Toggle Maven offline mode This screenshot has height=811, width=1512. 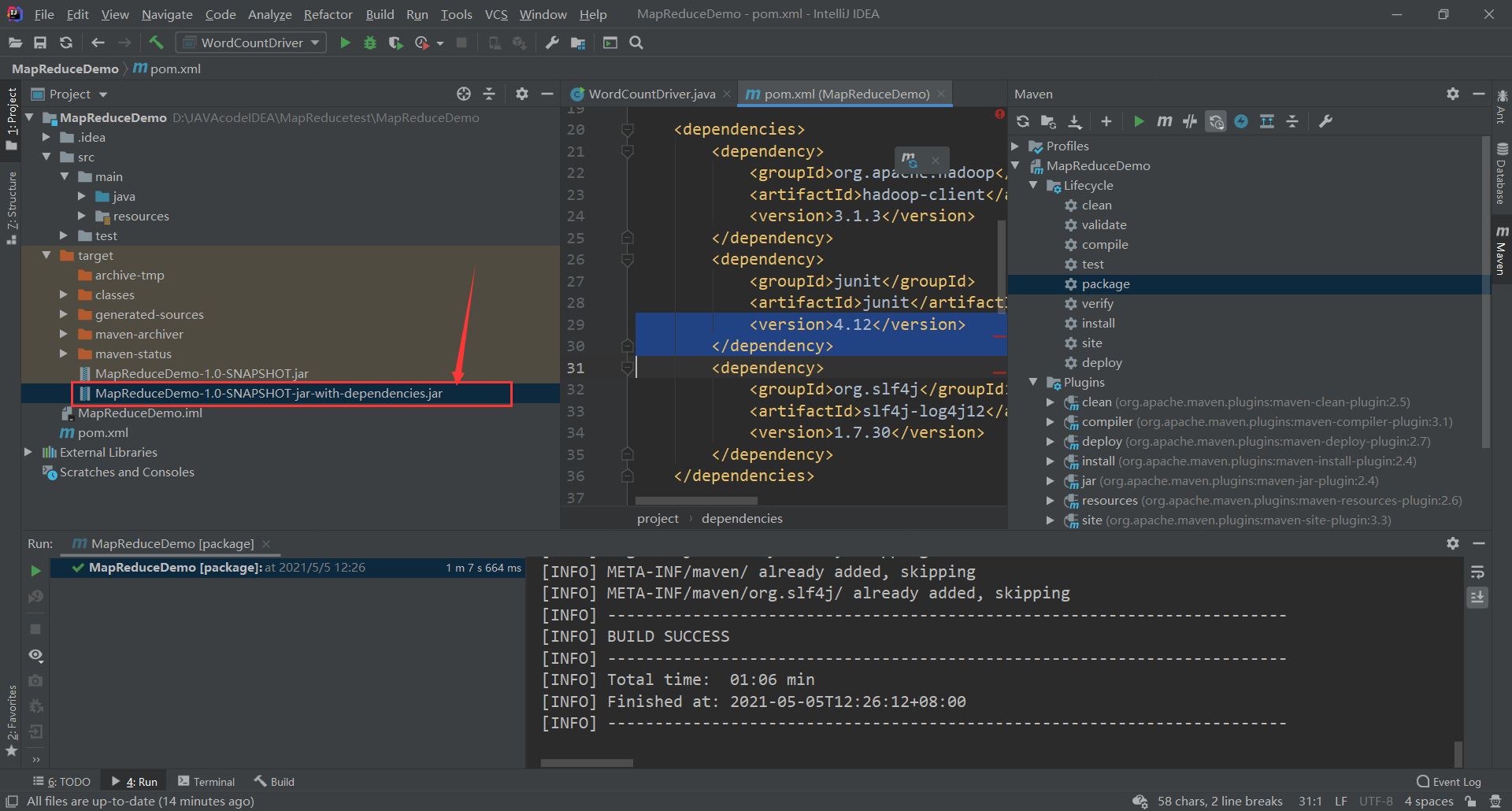coord(1190,121)
